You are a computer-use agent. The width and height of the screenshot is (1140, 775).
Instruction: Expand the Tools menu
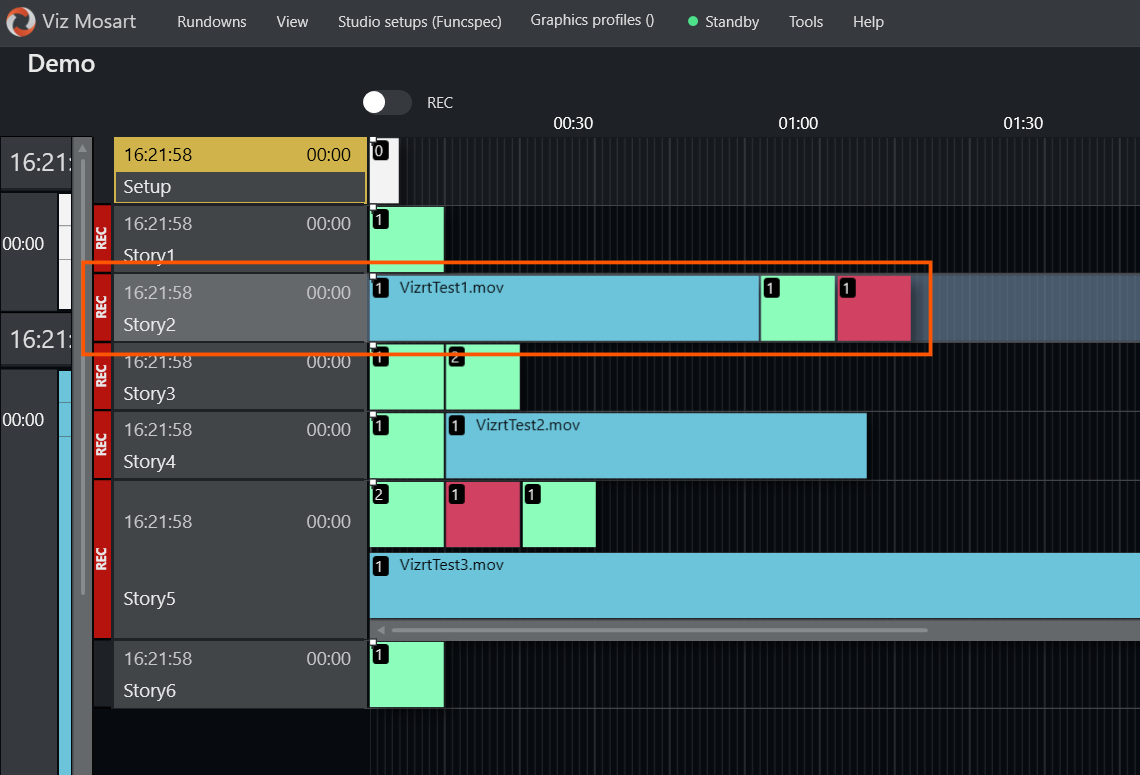[806, 22]
